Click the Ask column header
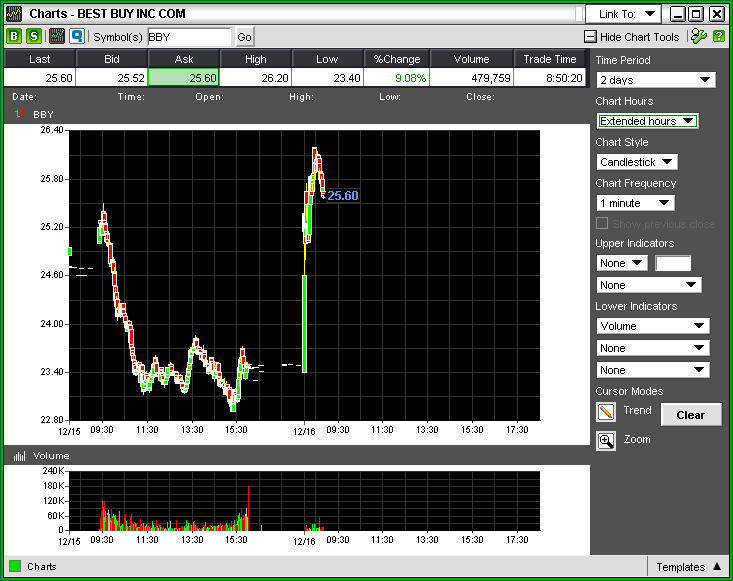Screen dimensions: 733x581 (x=184, y=59)
